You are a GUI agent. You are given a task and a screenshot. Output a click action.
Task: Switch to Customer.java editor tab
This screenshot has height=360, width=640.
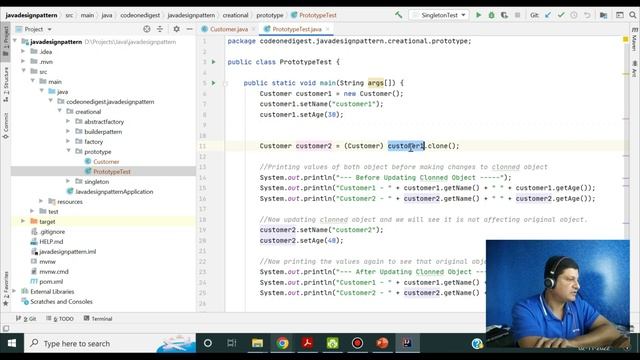(229, 29)
